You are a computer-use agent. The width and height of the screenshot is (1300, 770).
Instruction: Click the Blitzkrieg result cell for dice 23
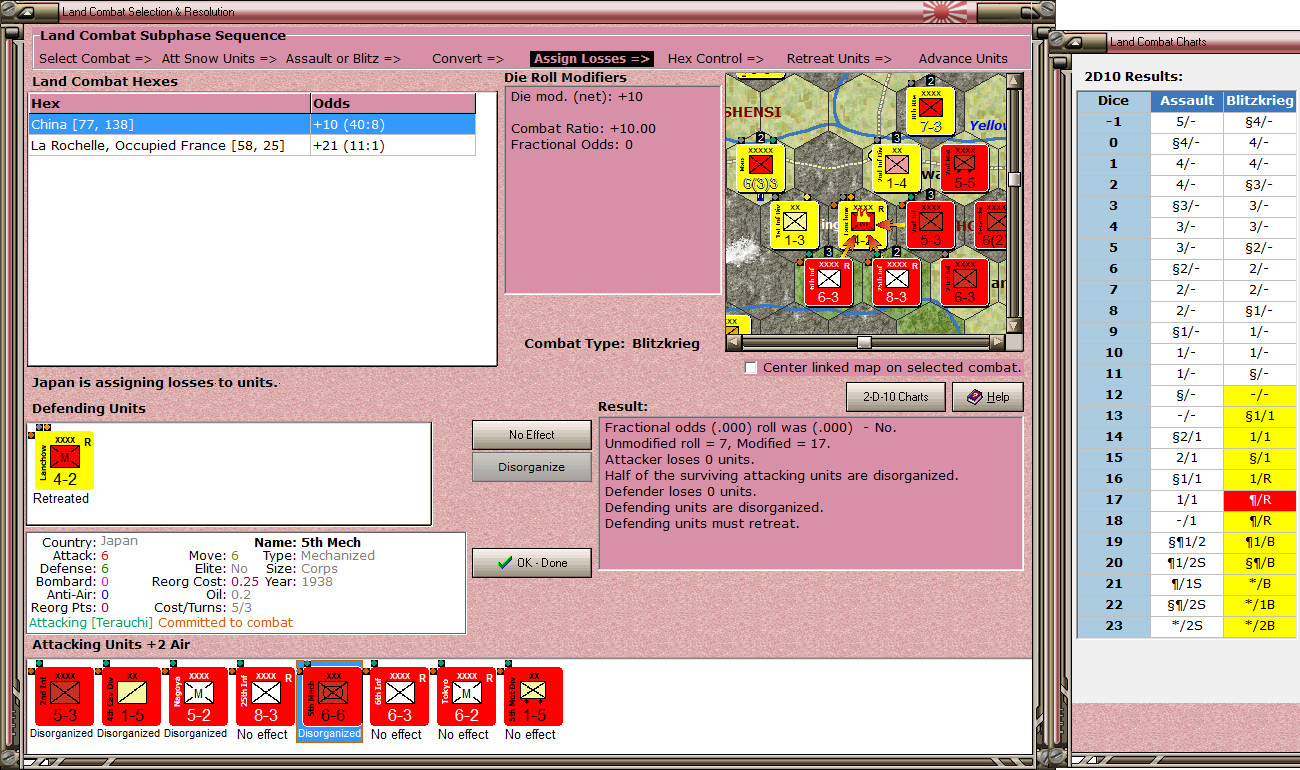click(x=1259, y=625)
